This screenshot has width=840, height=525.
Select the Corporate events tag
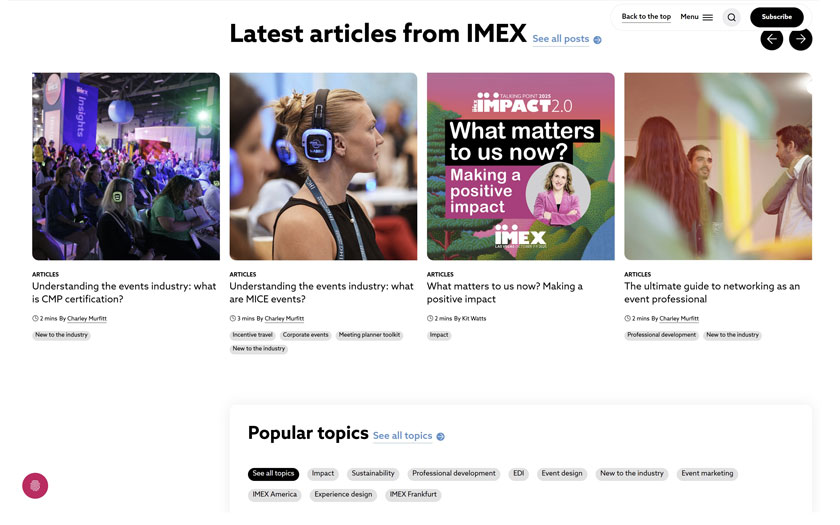(305, 335)
